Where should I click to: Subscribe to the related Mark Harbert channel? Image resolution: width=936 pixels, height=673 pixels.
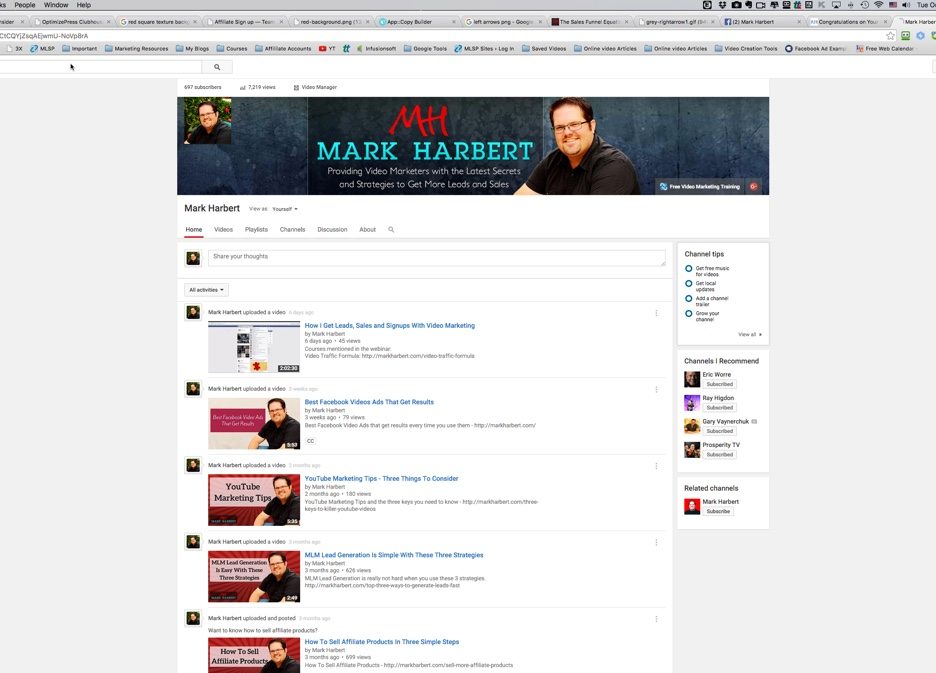click(718, 511)
